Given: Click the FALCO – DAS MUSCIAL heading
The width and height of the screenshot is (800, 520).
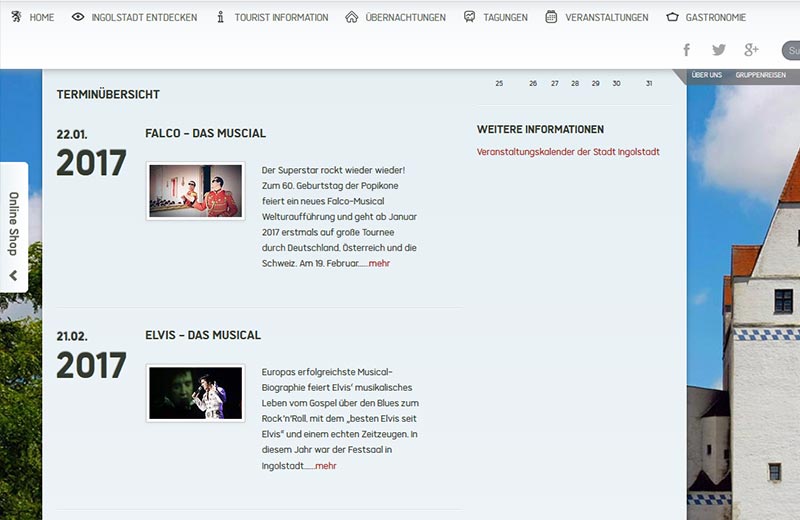Looking at the screenshot, I should click(206, 133).
